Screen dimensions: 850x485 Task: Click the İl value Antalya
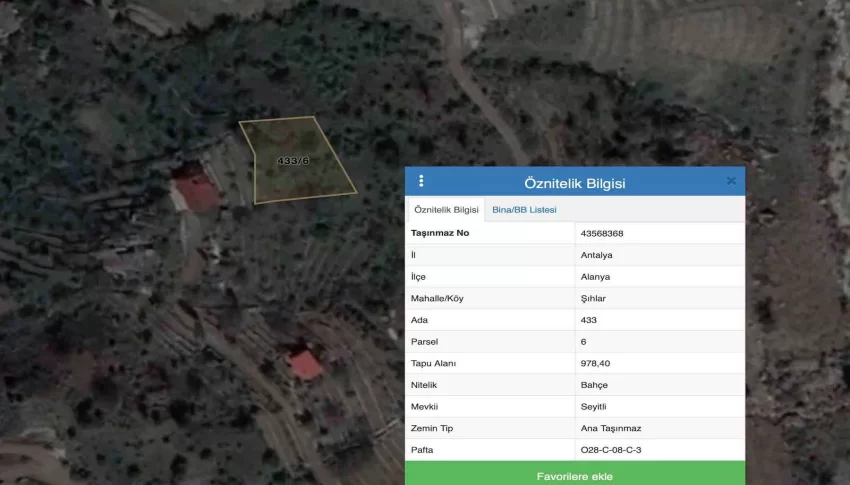point(596,255)
